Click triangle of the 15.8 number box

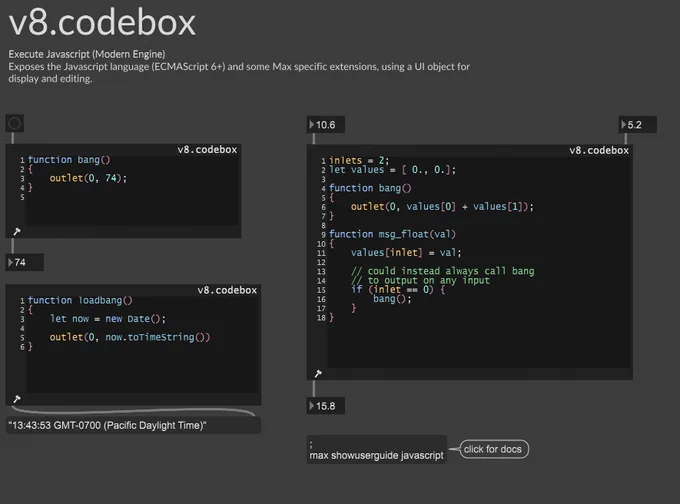click(311, 406)
